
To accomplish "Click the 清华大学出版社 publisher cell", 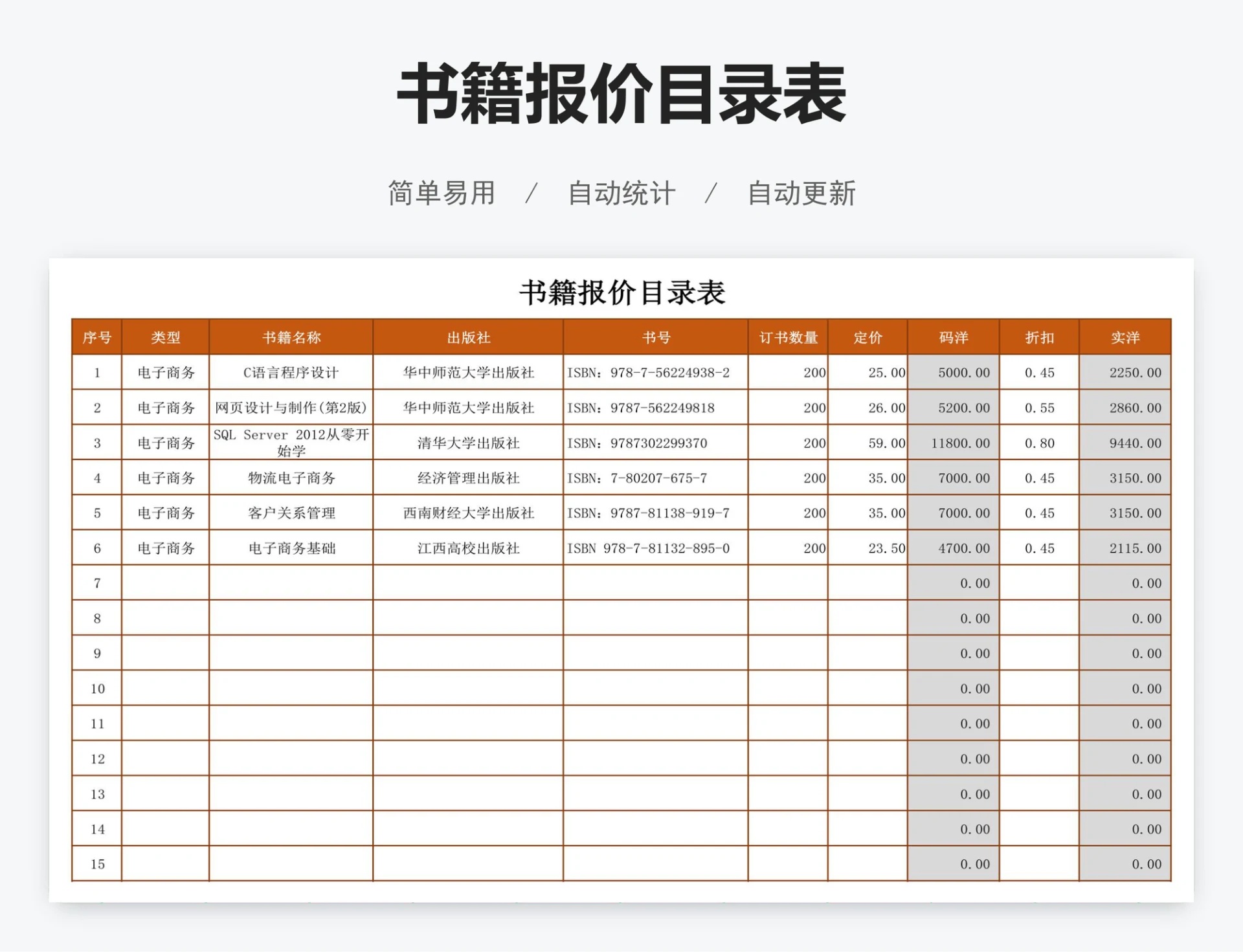I will [x=467, y=443].
